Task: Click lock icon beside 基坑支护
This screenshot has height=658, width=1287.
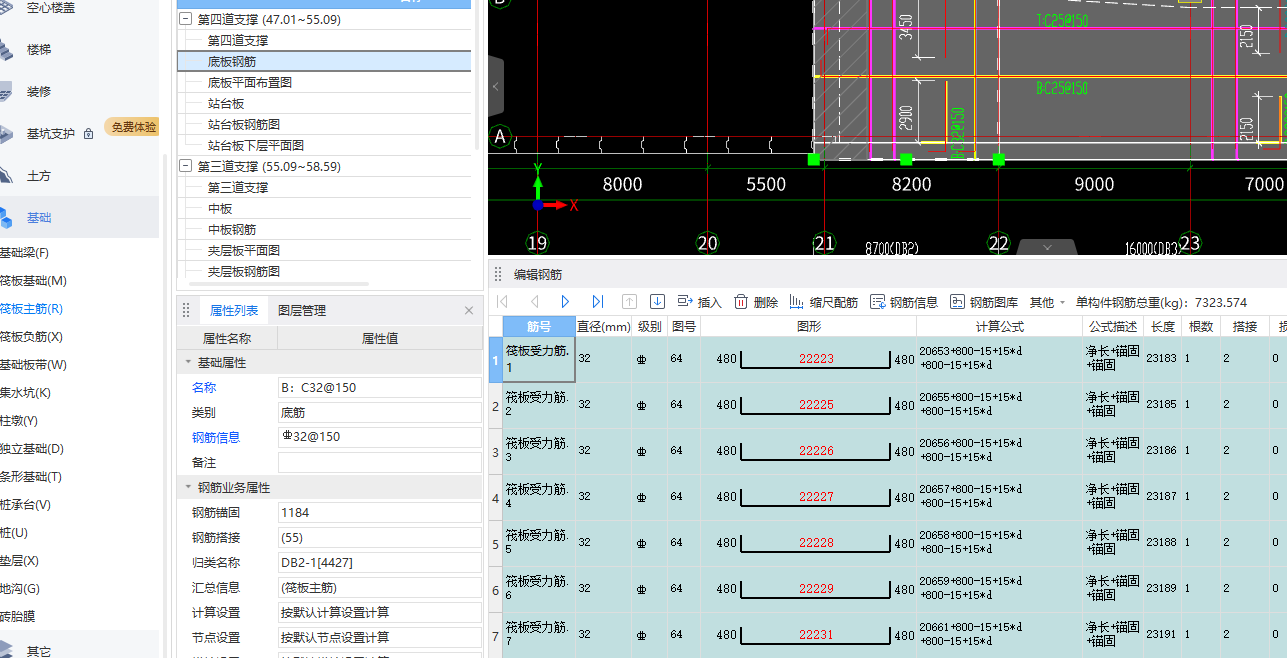Action: pyautogui.click(x=89, y=134)
